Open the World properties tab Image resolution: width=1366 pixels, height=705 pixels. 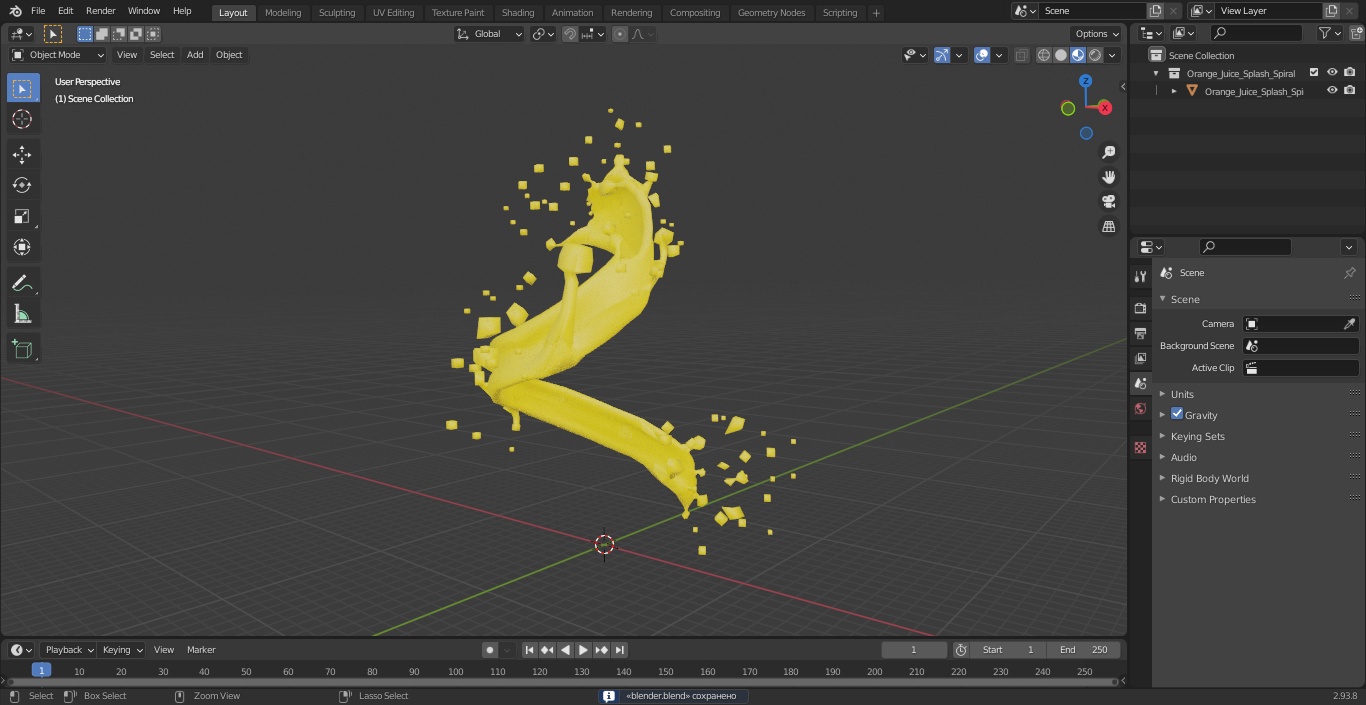1140,409
